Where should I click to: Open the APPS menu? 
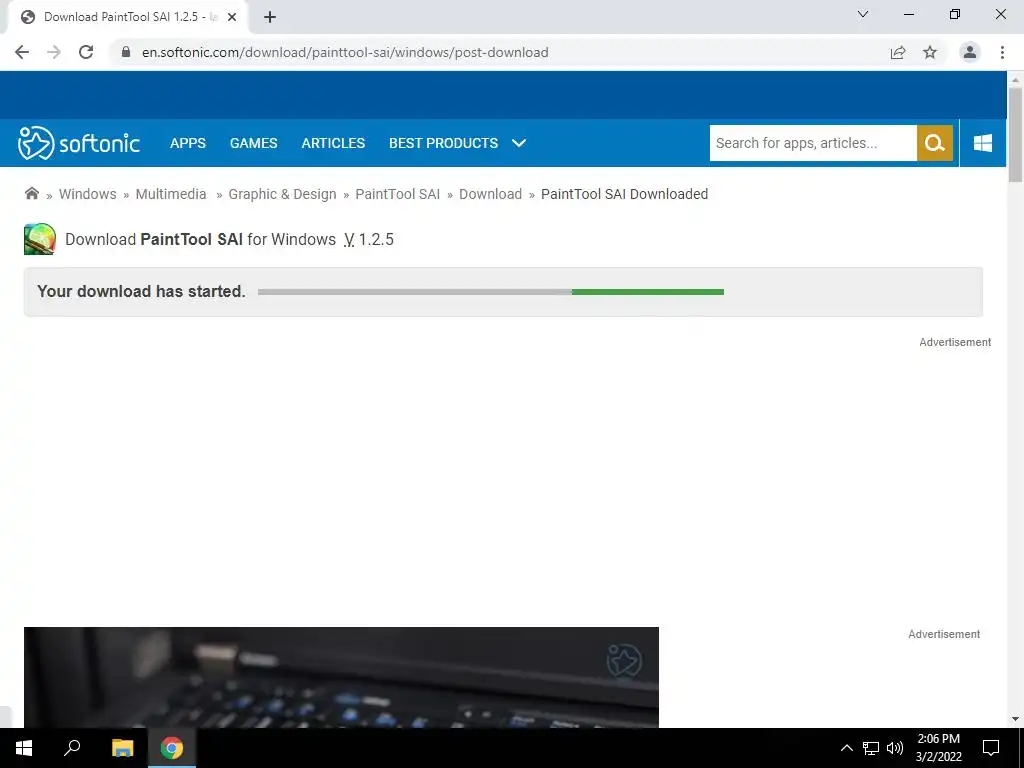point(188,143)
